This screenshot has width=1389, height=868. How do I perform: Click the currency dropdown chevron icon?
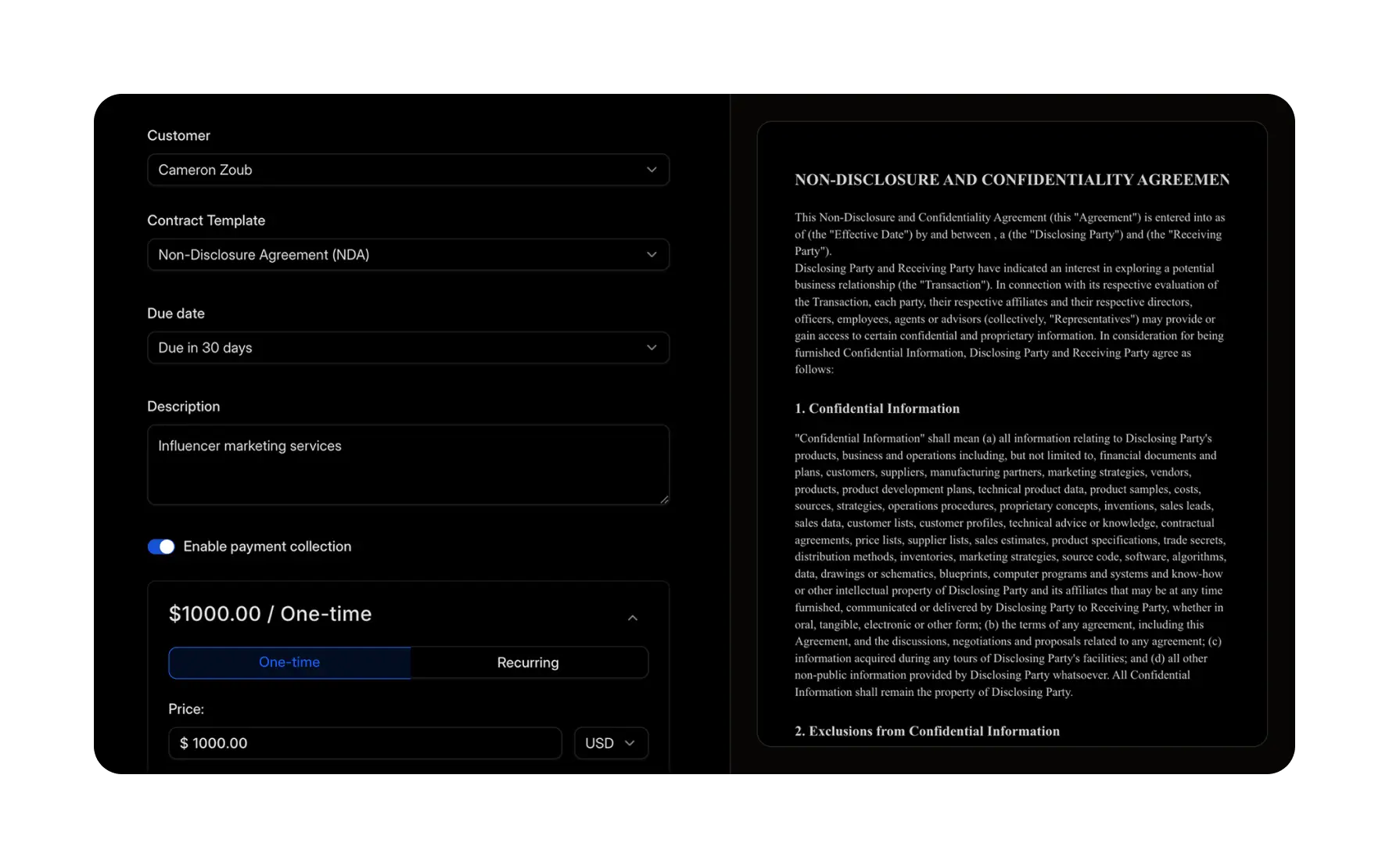(630, 743)
